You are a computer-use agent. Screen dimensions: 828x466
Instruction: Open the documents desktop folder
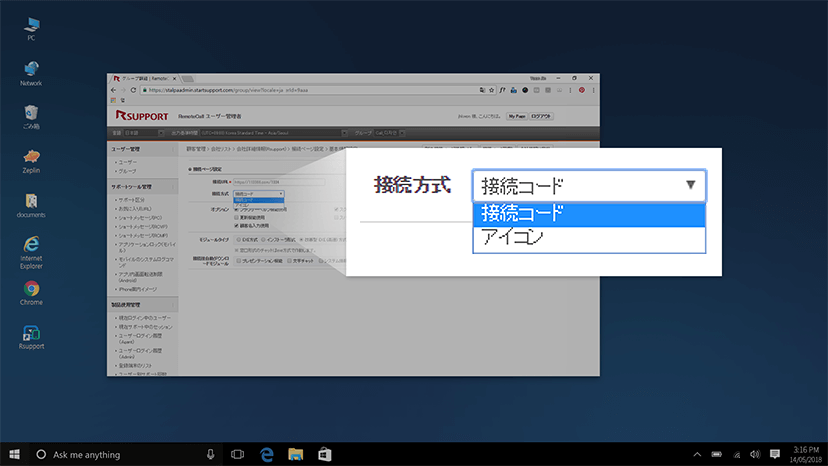pos(31,206)
